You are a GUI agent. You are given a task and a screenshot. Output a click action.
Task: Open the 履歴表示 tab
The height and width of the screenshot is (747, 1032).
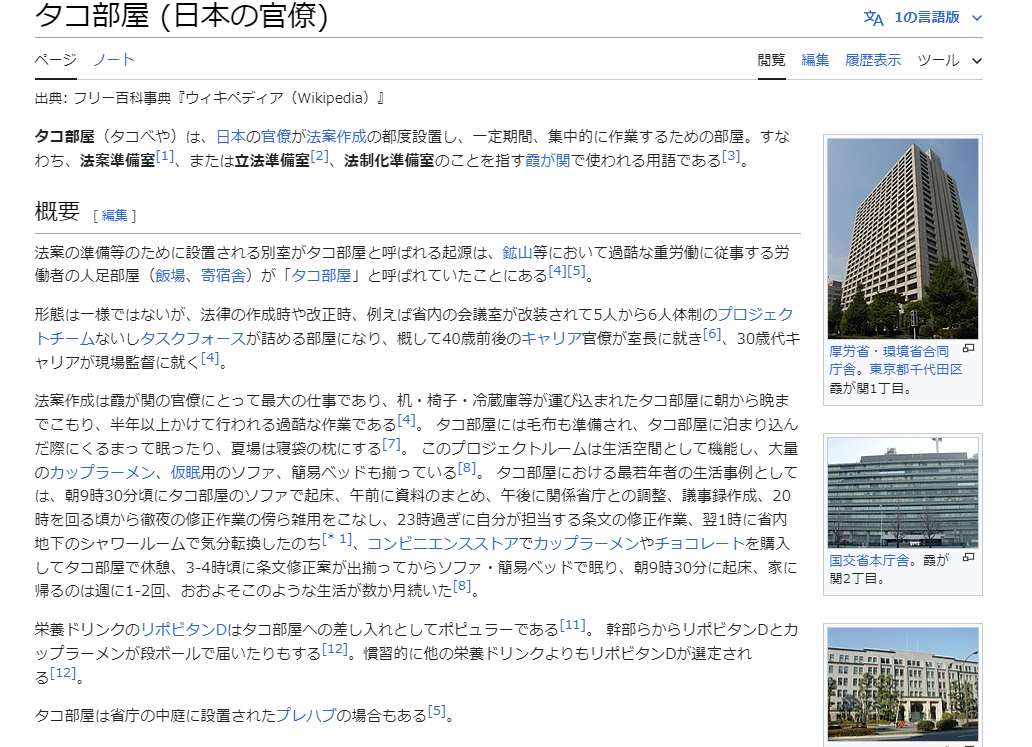[873, 61]
